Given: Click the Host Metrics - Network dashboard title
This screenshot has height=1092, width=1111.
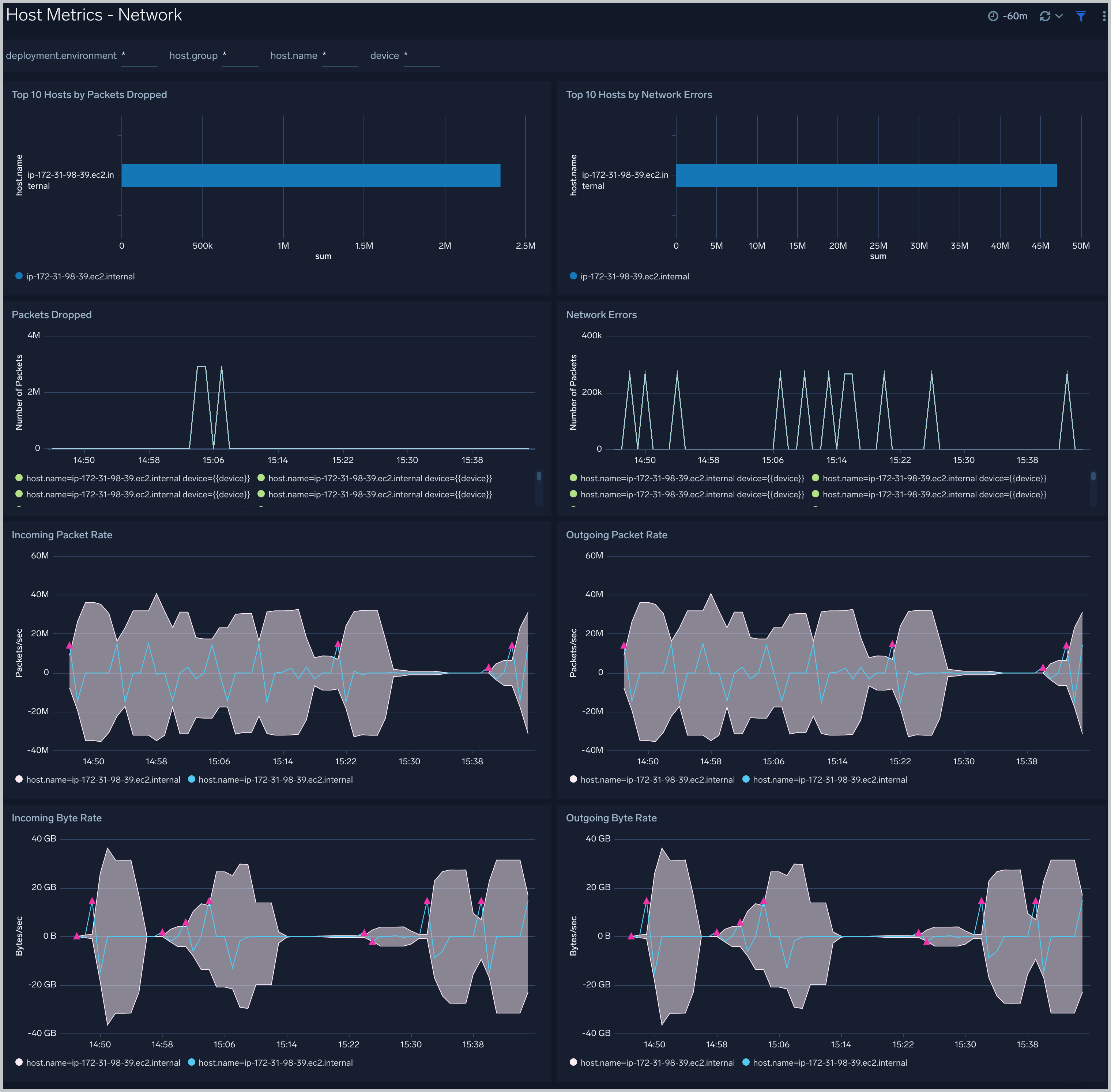Looking at the screenshot, I should coord(94,15).
